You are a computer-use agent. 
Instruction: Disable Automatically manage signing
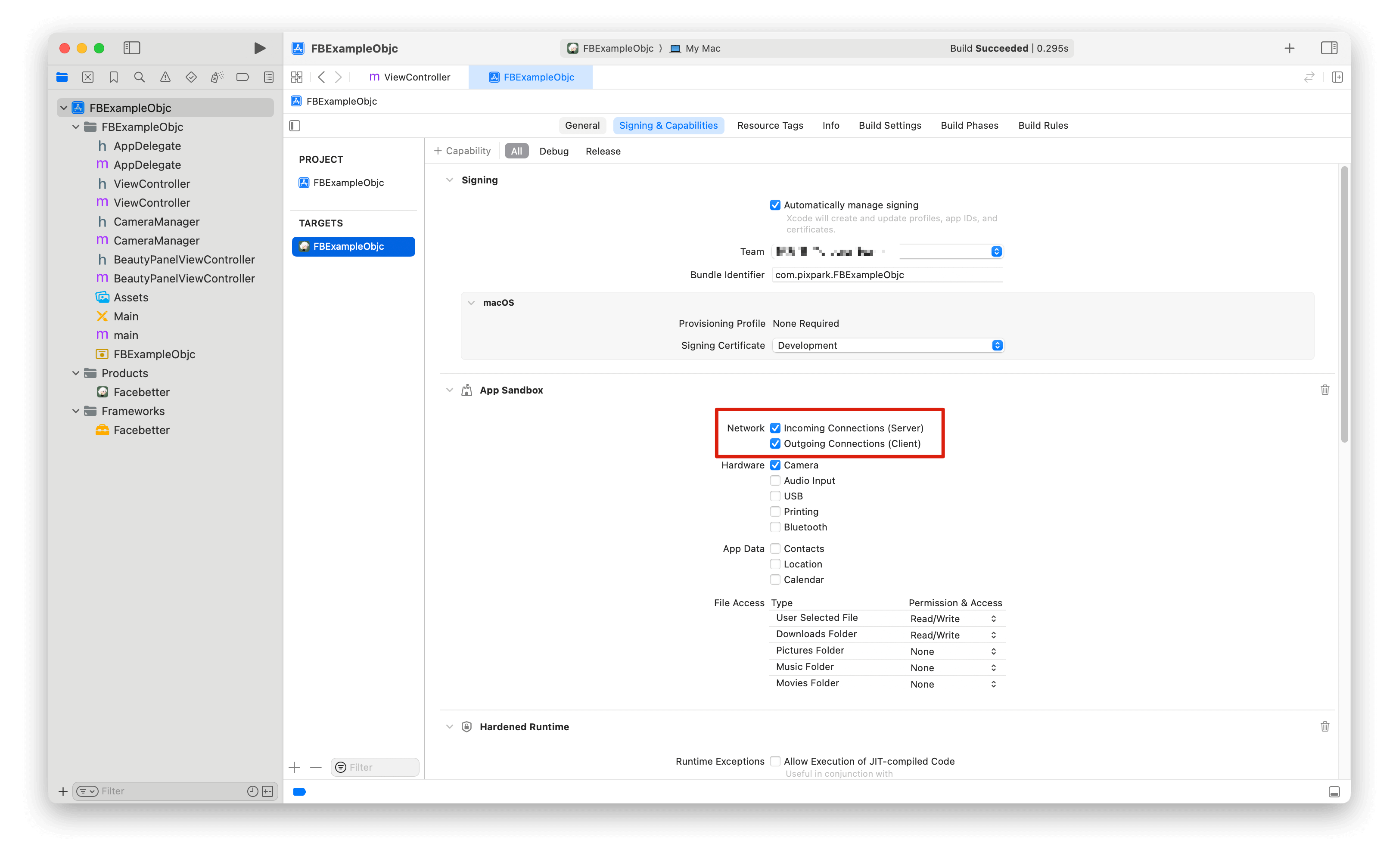tap(776, 205)
